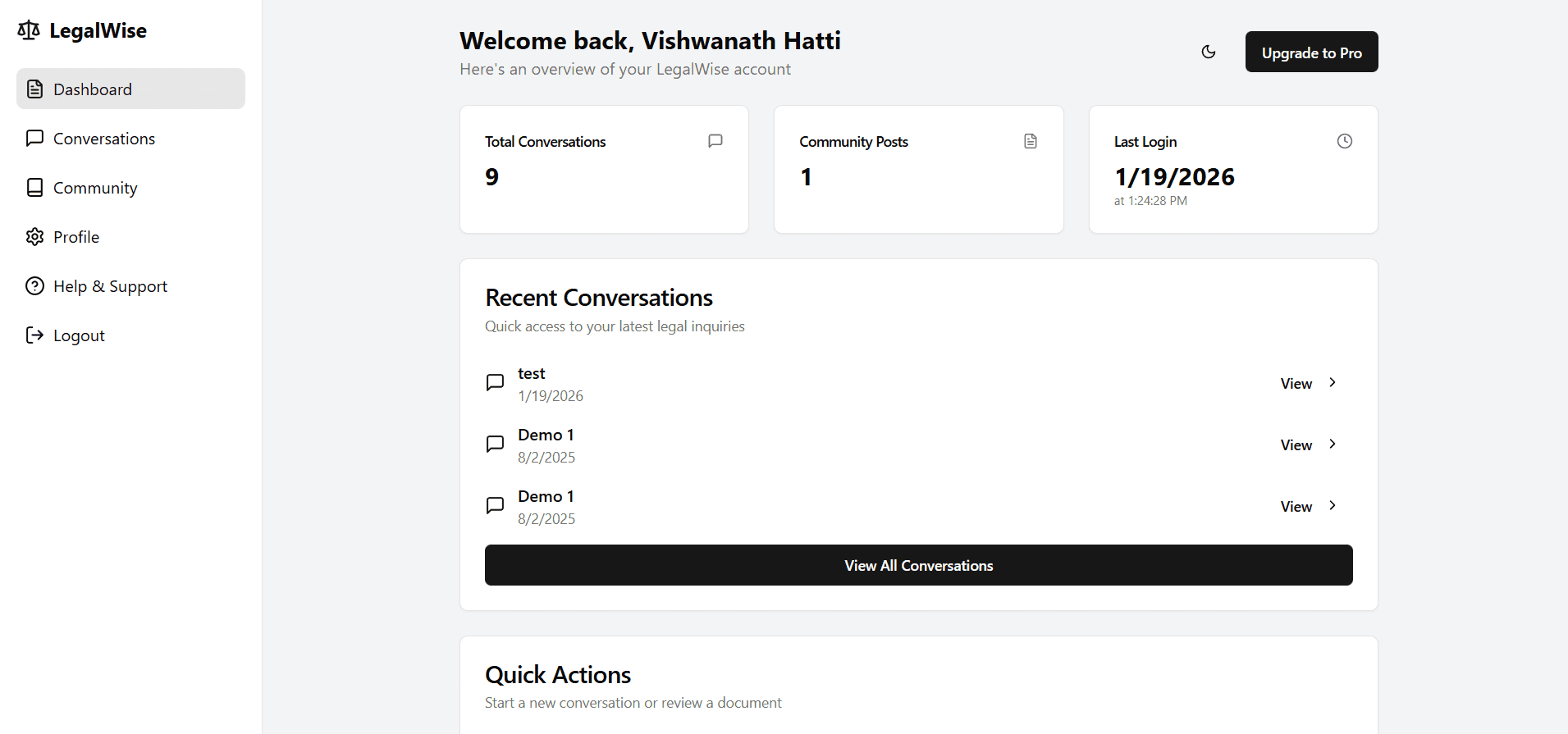This screenshot has height=734, width=1568.
Task: Click the LegalWise scales logo icon
Action: 29,30
